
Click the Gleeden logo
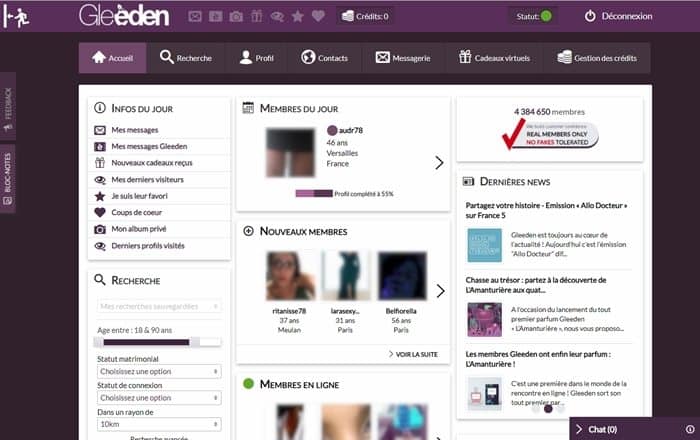[x=124, y=16]
